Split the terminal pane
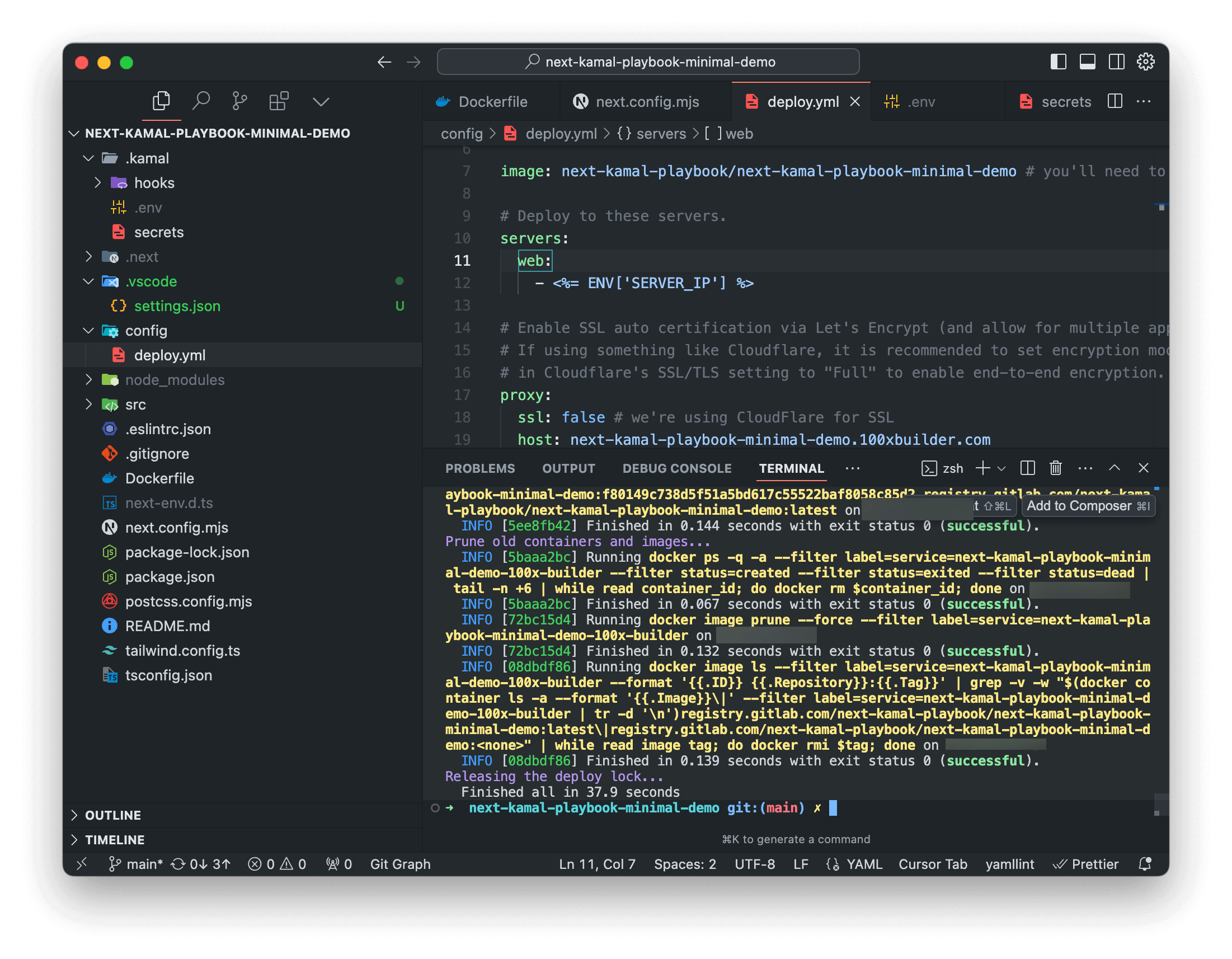 pyautogui.click(x=1028, y=468)
